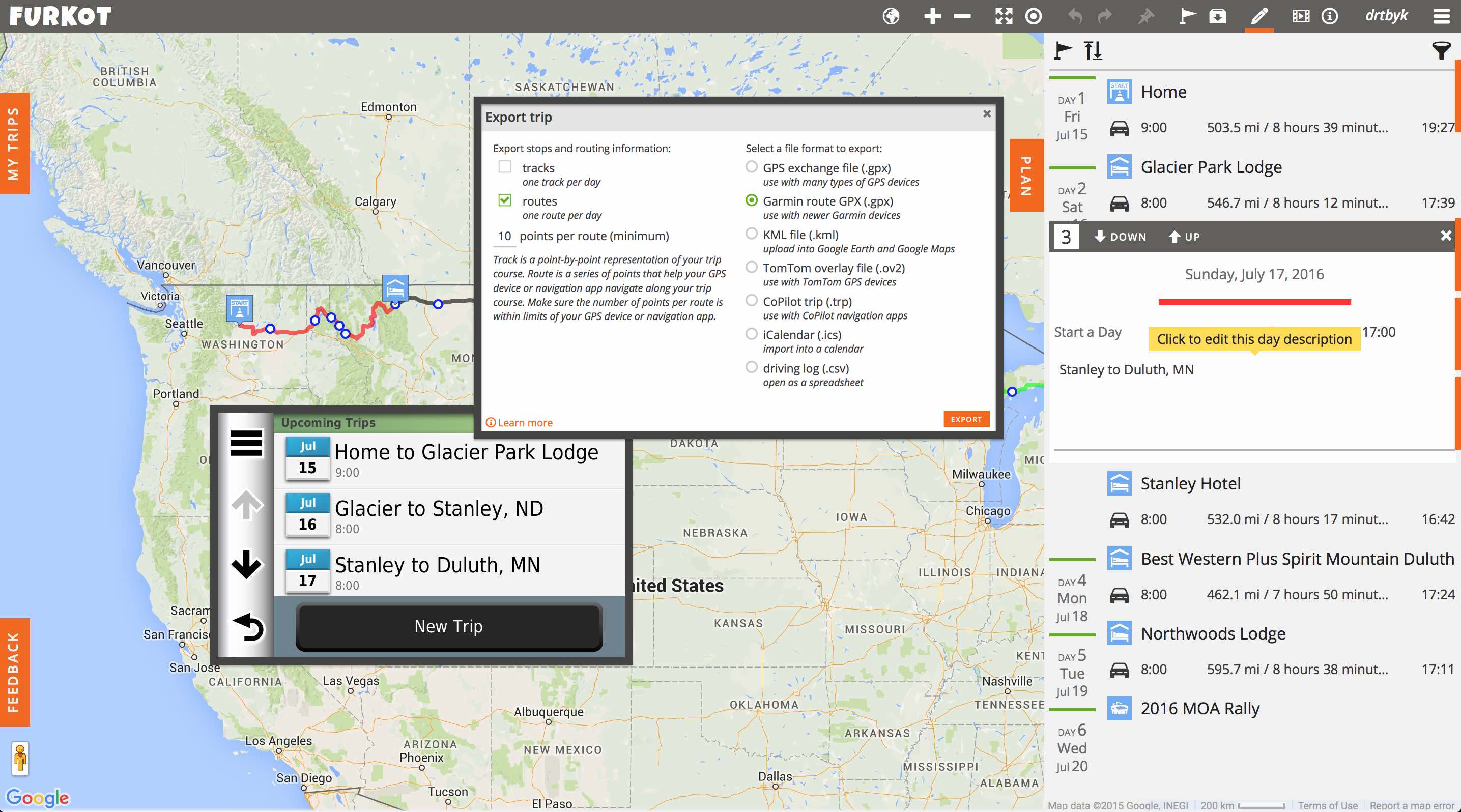Image resolution: width=1461 pixels, height=812 pixels.
Task: Select driving log (.csv) format
Action: coord(751,367)
